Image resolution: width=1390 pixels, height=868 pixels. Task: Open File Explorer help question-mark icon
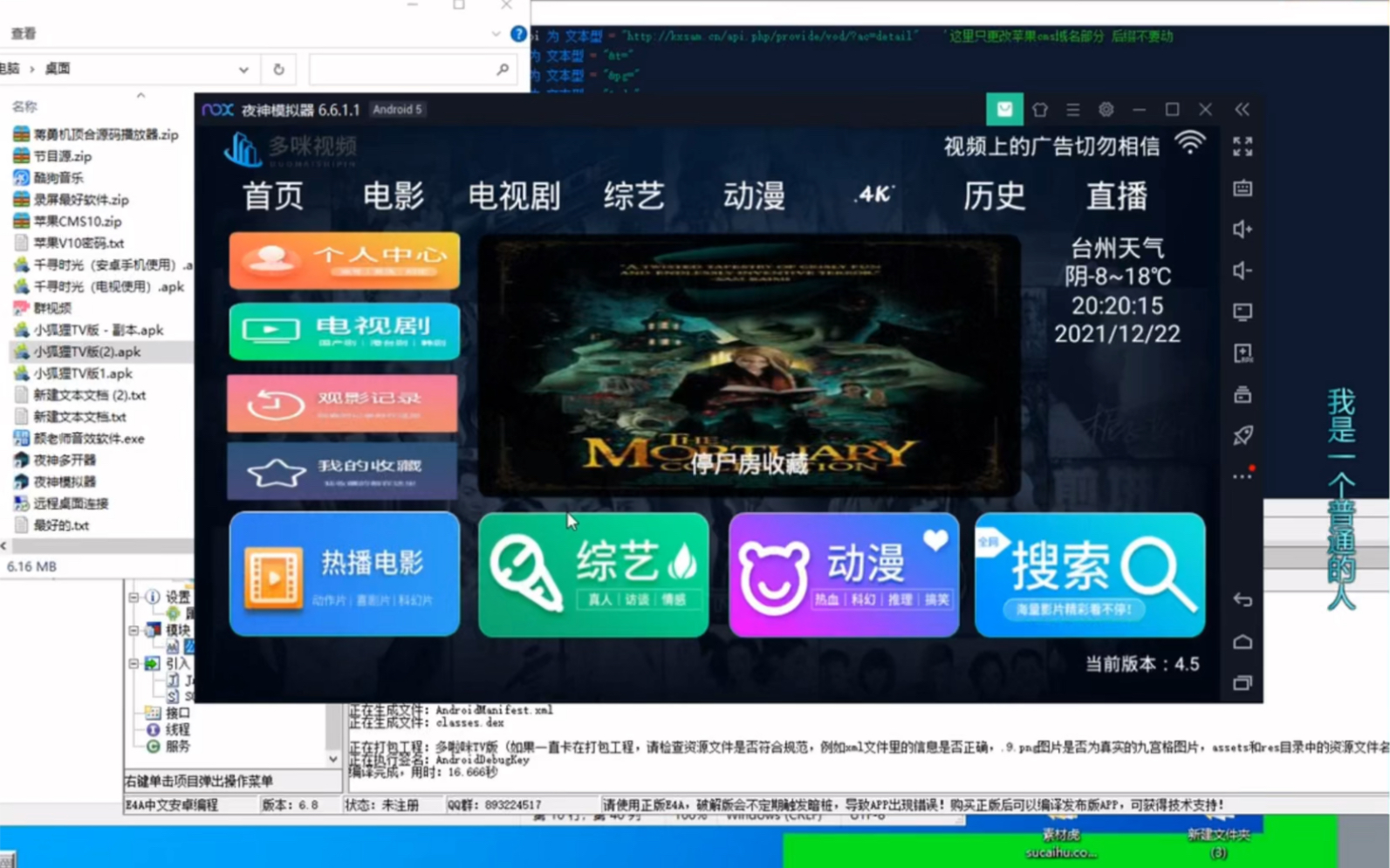518,34
